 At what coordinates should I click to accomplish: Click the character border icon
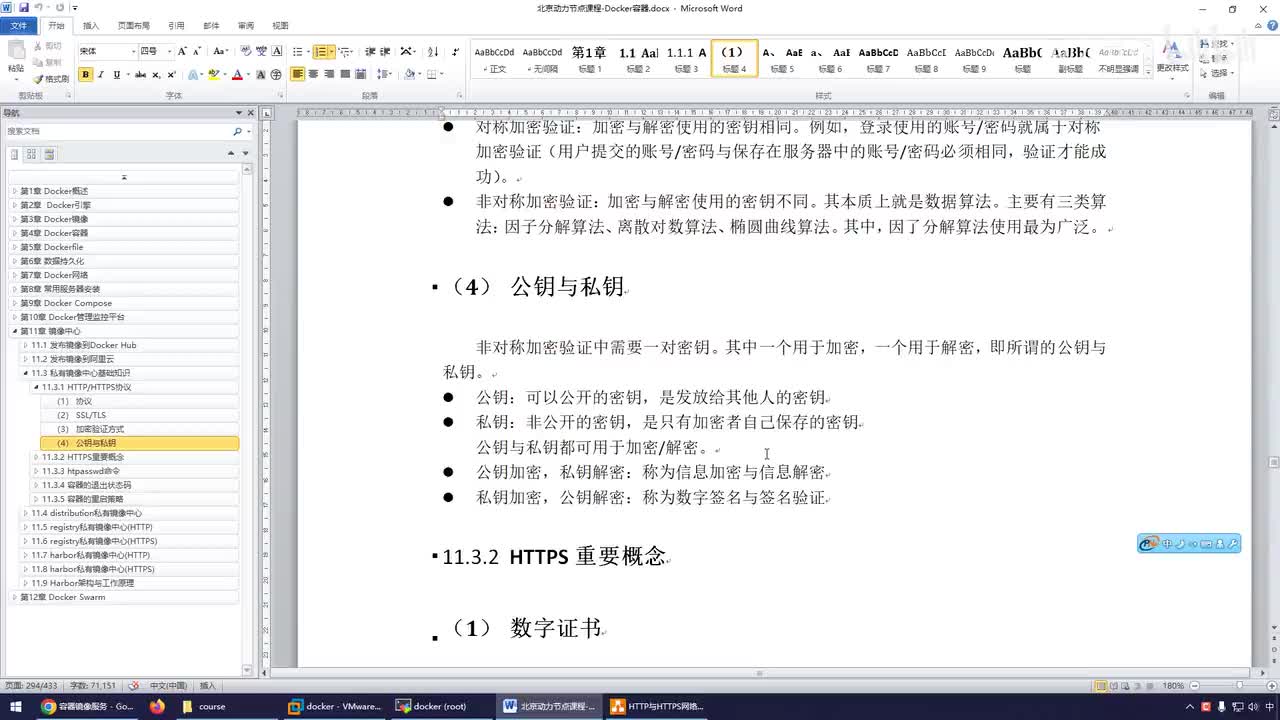(276, 51)
